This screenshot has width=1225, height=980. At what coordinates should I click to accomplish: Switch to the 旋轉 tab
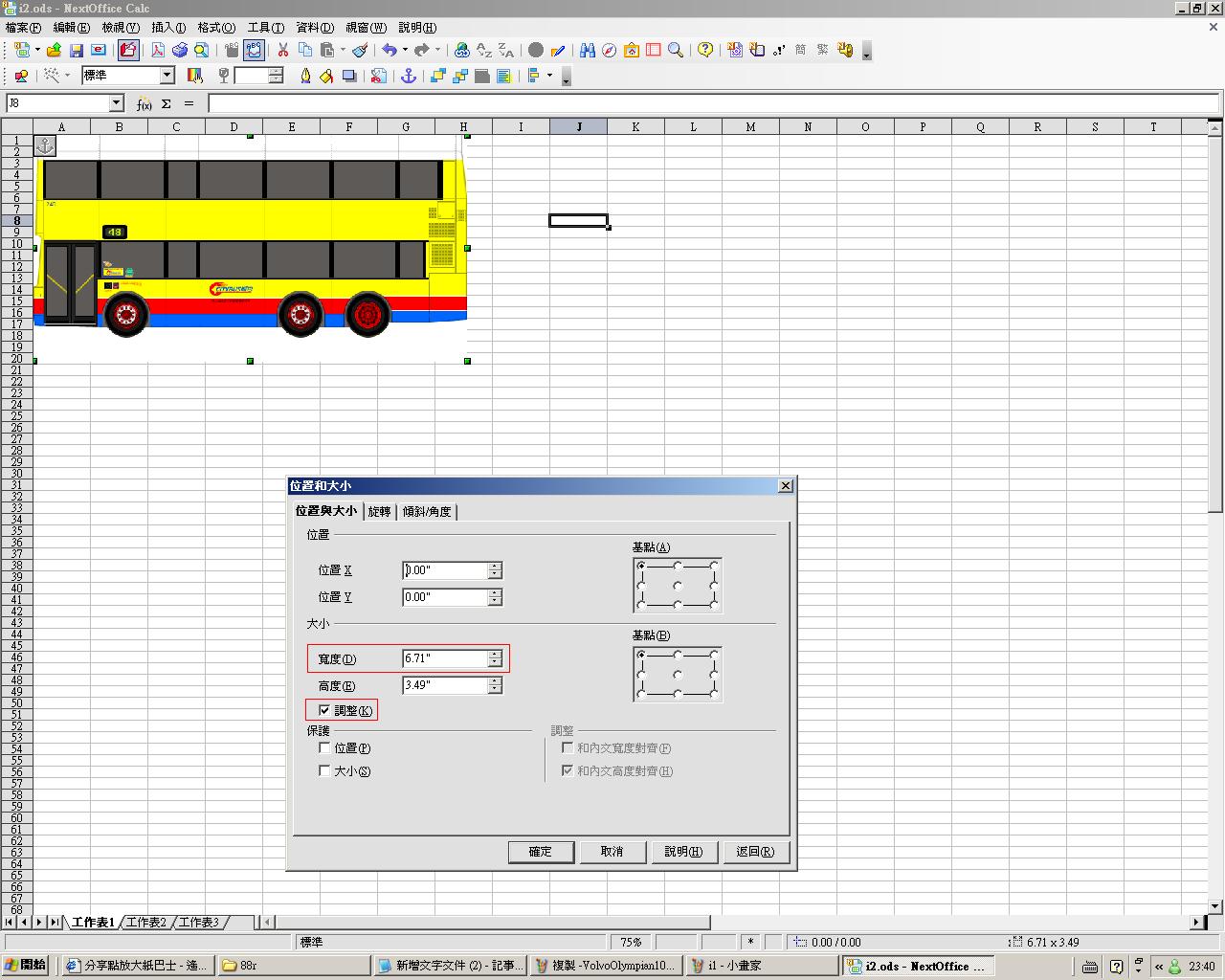[x=379, y=512]
